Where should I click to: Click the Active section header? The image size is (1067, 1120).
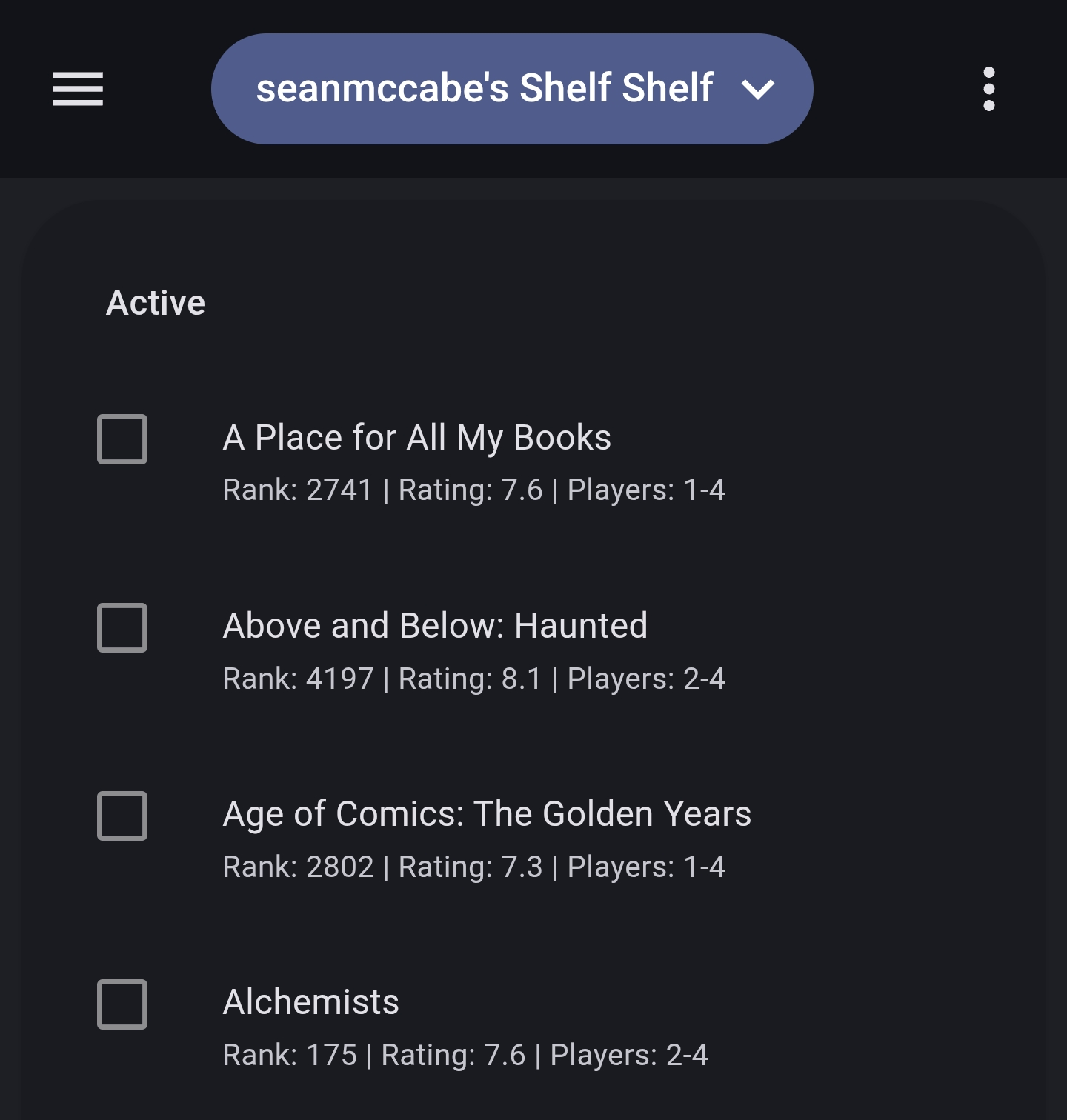click(156, 302)
